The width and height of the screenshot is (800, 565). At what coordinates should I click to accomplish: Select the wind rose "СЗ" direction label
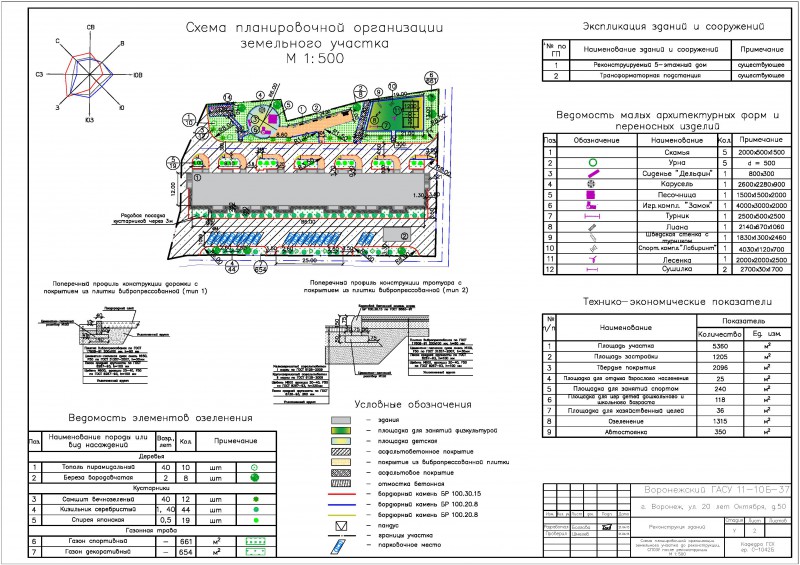pos(39,75)
